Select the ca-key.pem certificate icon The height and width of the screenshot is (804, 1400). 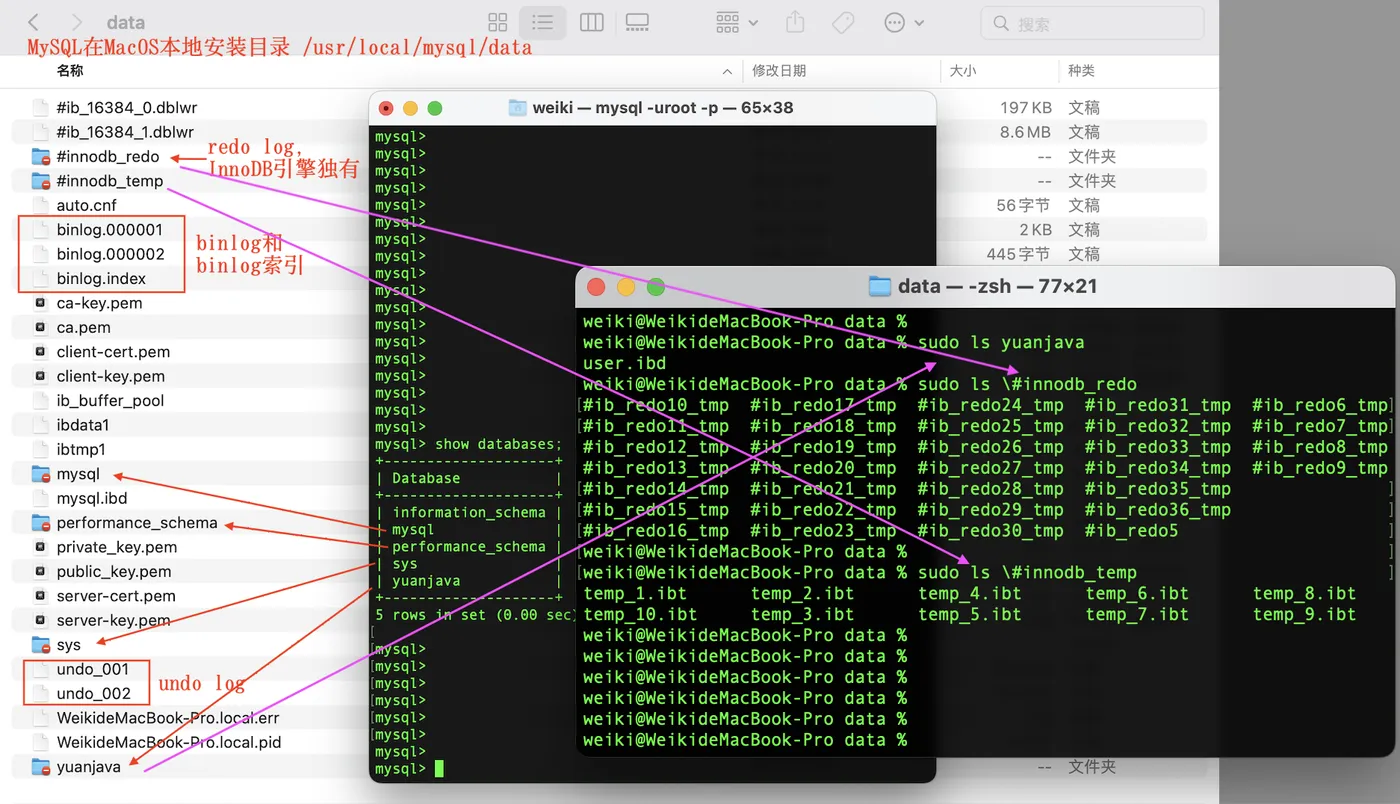(40, 303)
